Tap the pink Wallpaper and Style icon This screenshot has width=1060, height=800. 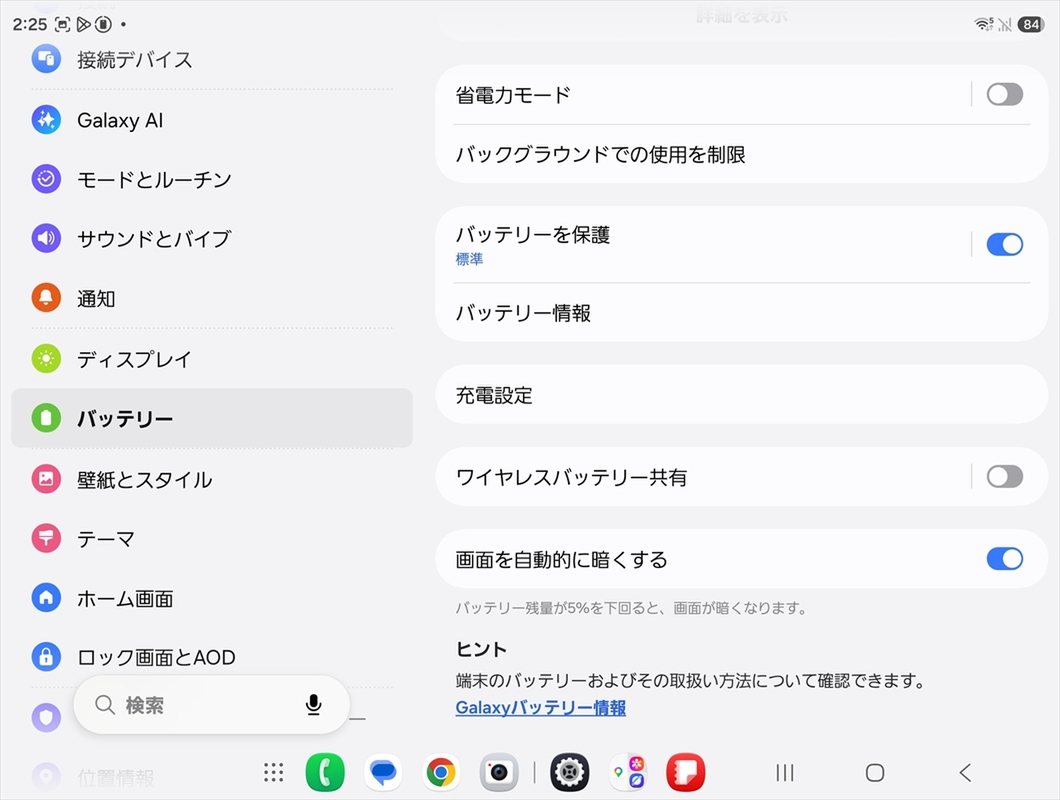[x=46, y=479]
